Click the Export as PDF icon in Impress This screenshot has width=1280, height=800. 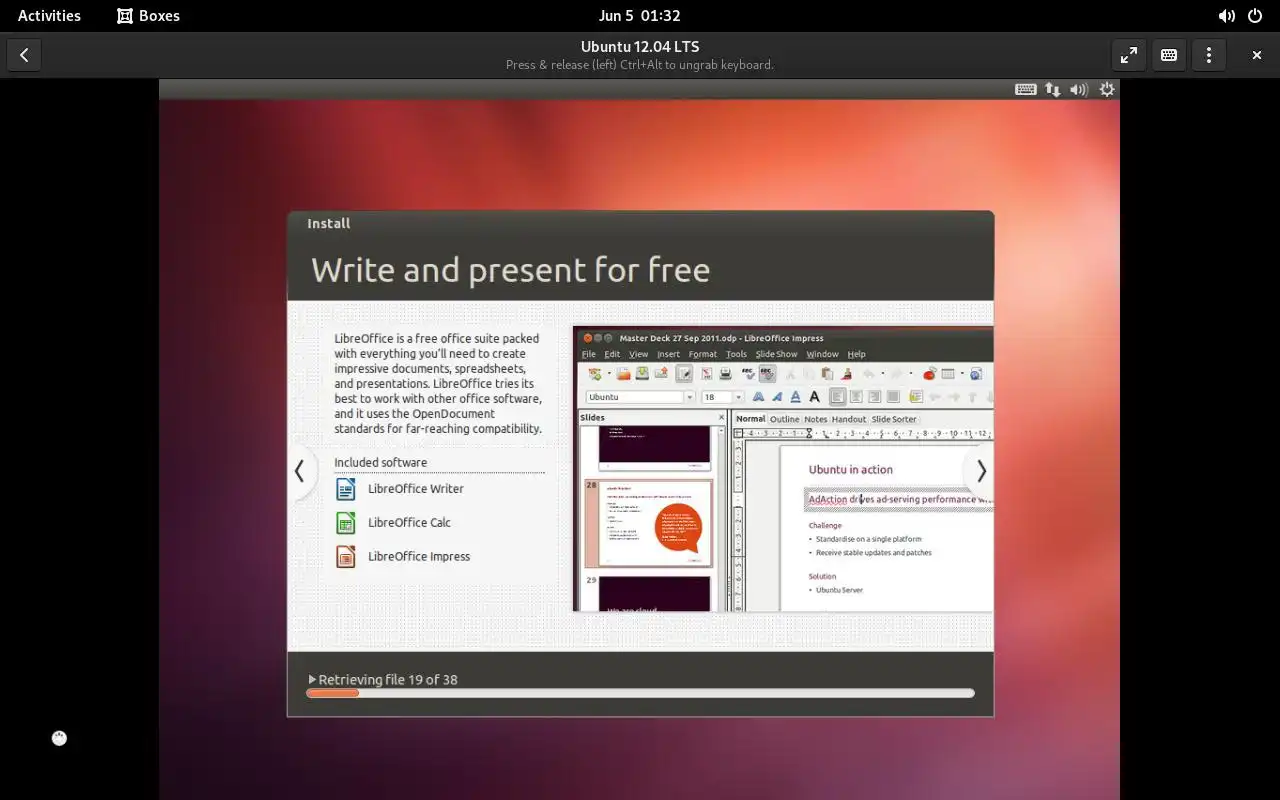[x=707, y=374]
